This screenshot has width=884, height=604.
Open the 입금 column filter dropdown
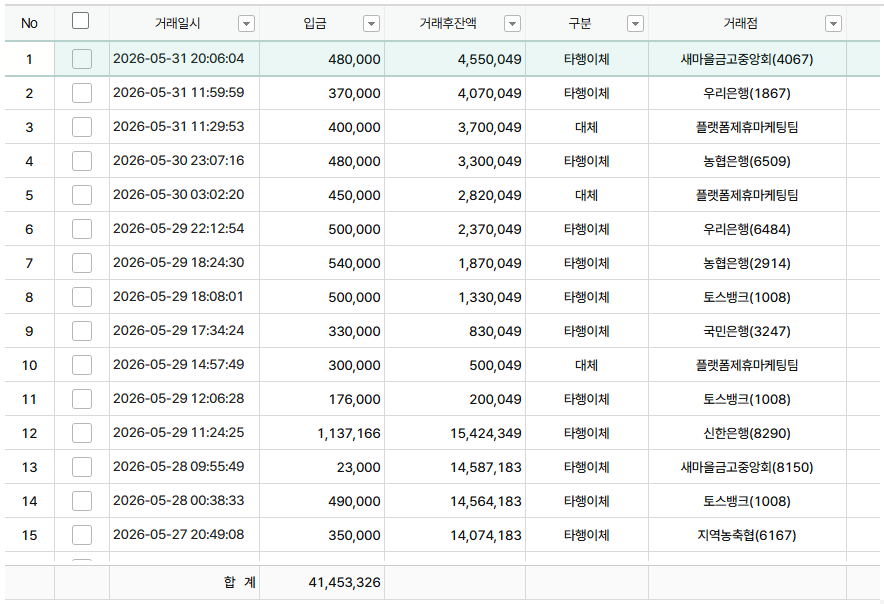371,24
